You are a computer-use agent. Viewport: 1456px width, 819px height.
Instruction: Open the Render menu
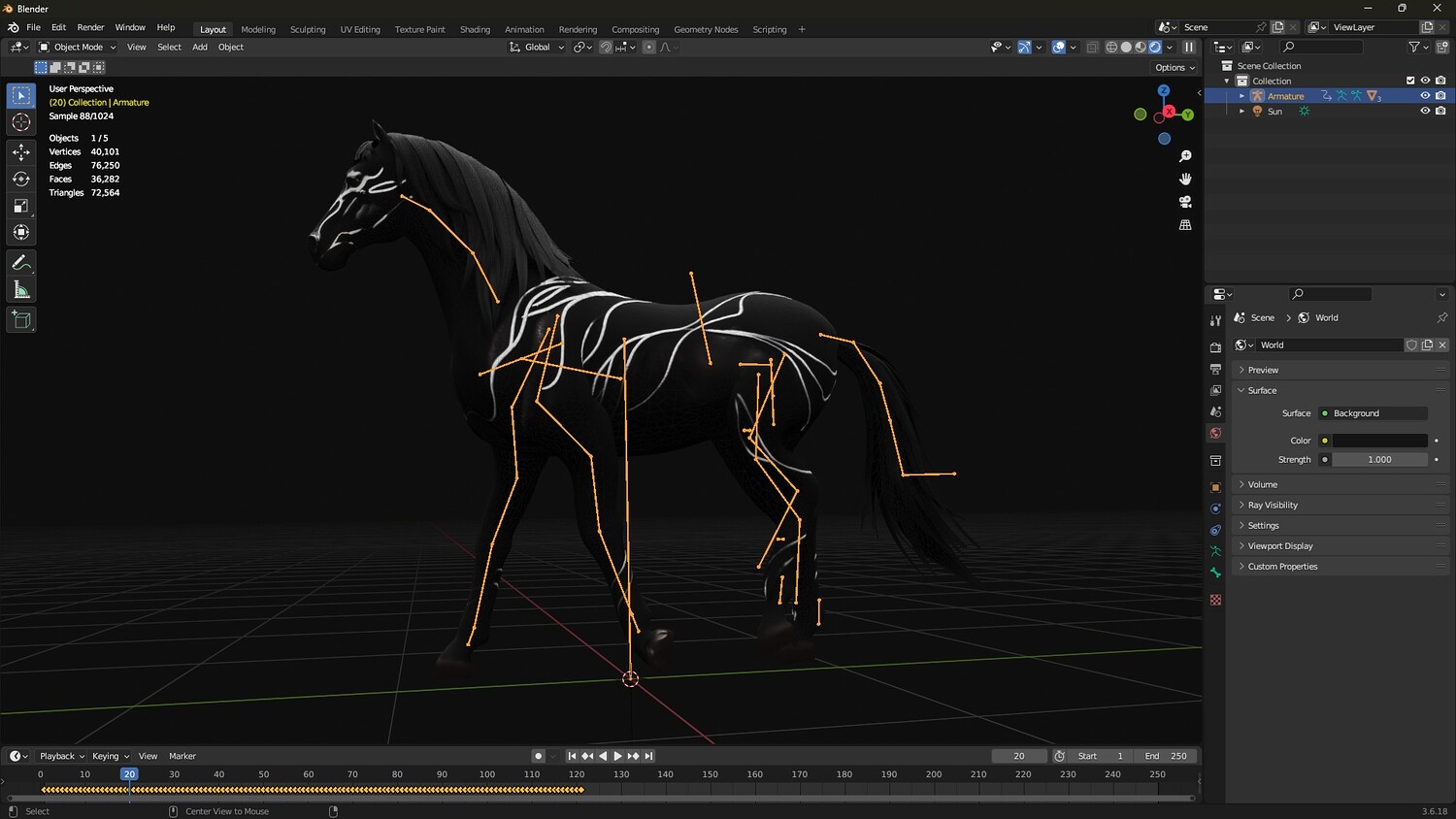point(90,27)
